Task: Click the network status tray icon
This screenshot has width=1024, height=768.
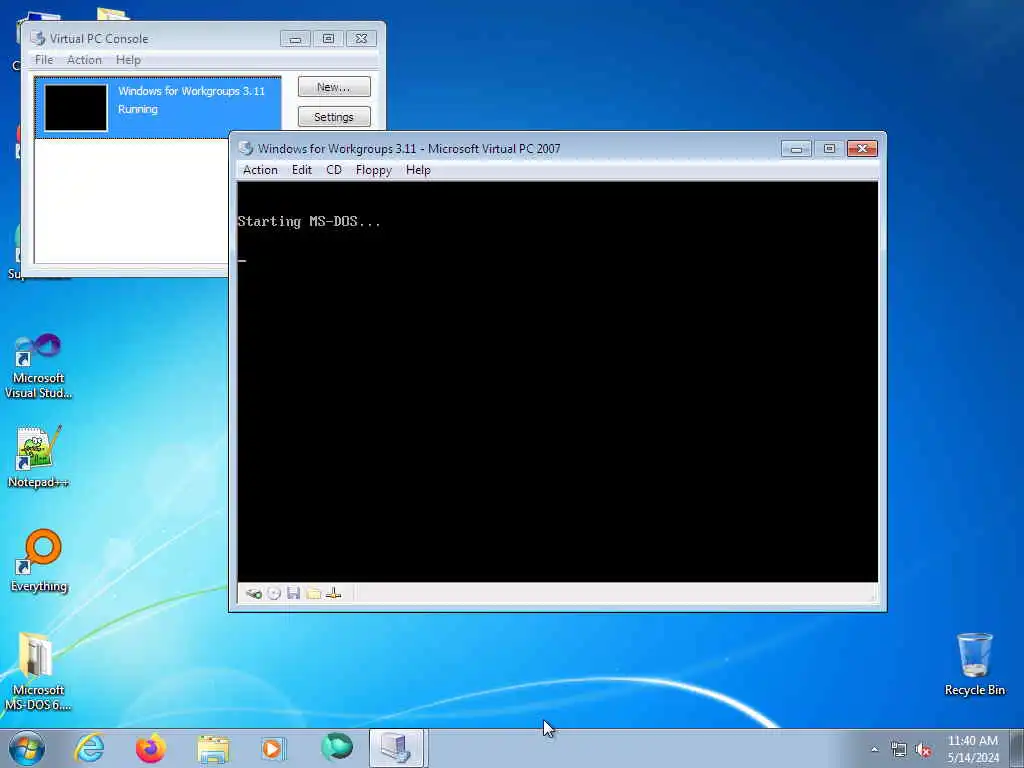Action: 899,750
